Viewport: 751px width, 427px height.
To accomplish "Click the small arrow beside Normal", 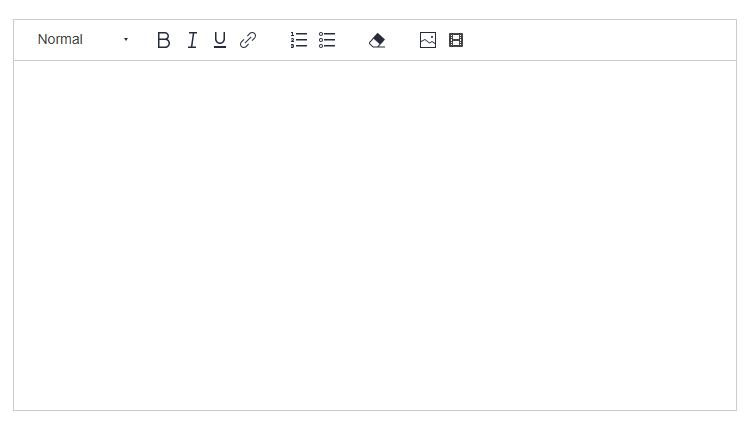I will tap(126, 39).
